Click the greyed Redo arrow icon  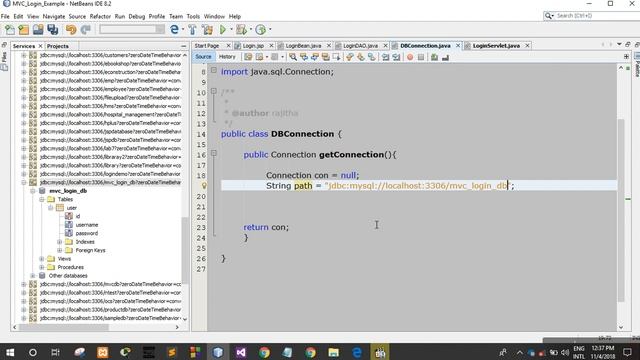[86, 29]
